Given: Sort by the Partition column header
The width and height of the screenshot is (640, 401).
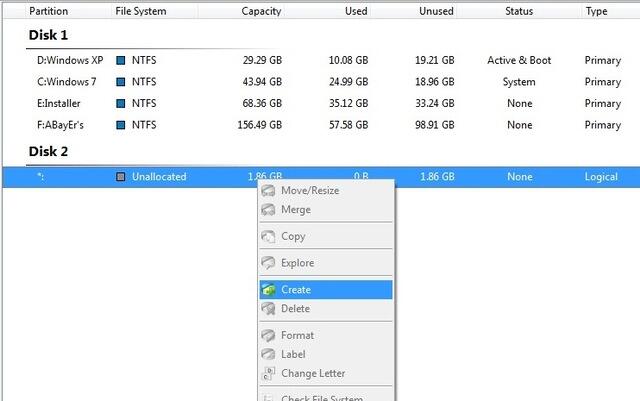Looking at the screenshot, I should pos(49,11).
